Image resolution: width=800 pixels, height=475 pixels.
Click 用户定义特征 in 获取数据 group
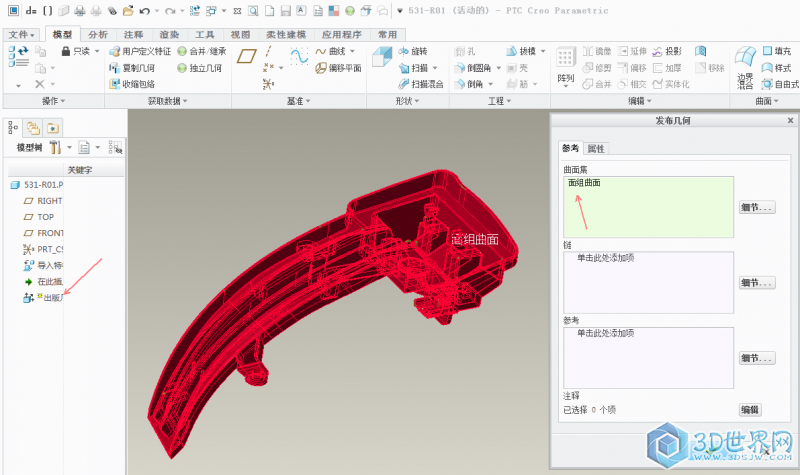tap(140, 52)
